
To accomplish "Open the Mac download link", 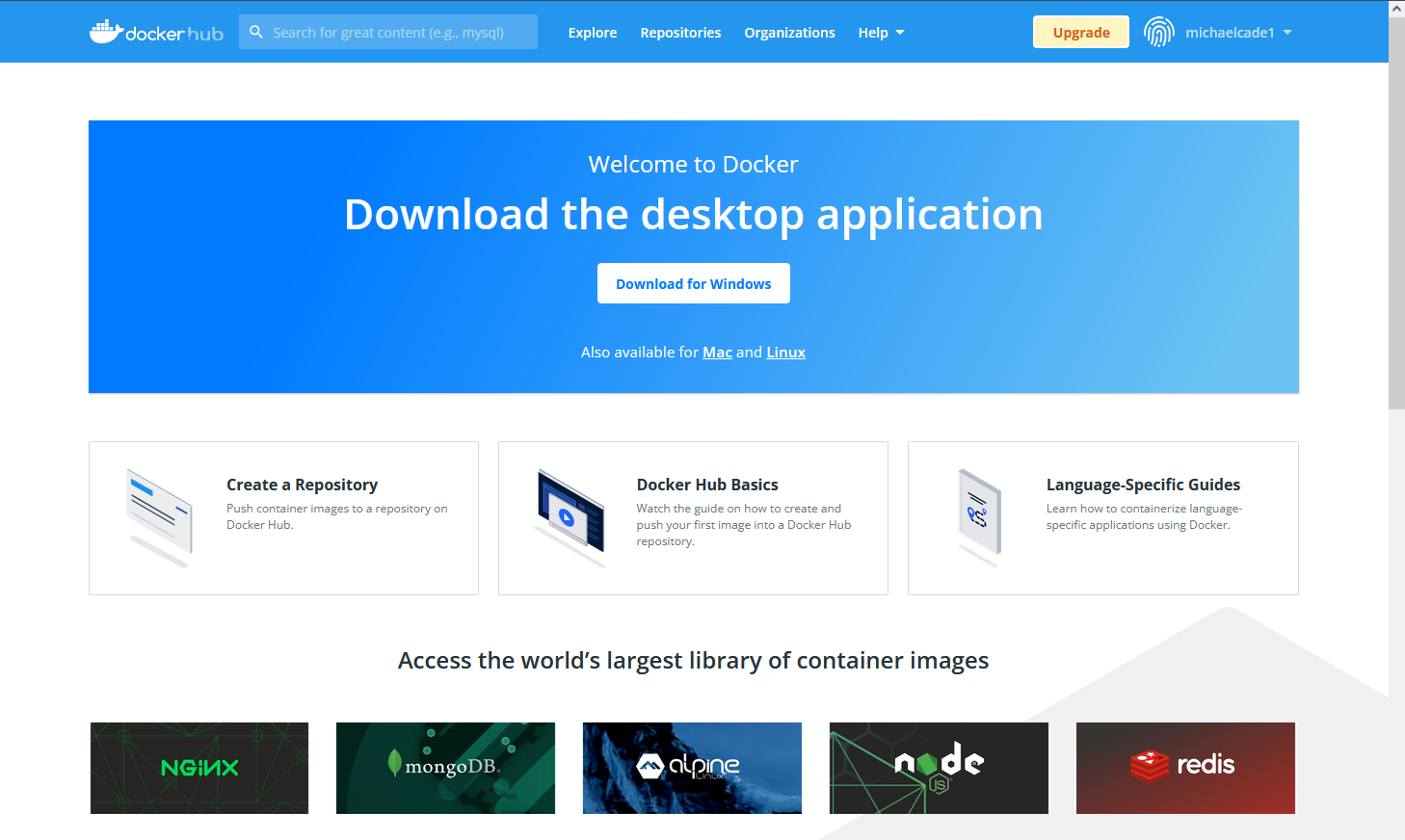I will tap(717, 352).
